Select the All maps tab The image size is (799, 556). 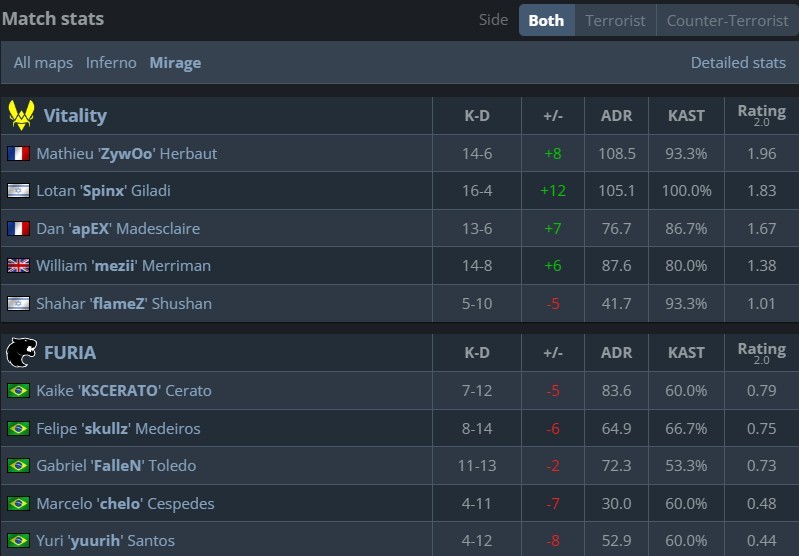(x=43, y=63)
